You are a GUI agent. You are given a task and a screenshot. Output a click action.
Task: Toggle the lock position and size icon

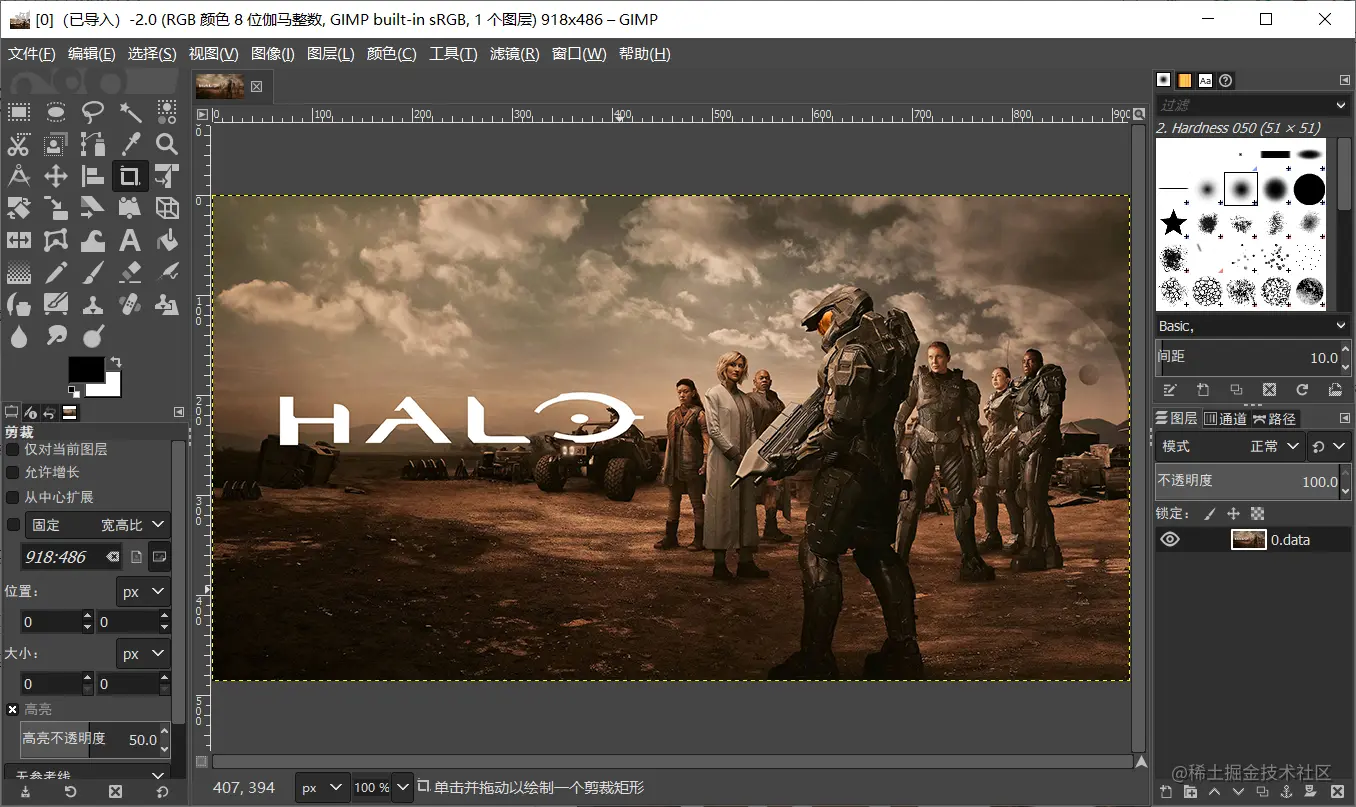coord(1234,514)
